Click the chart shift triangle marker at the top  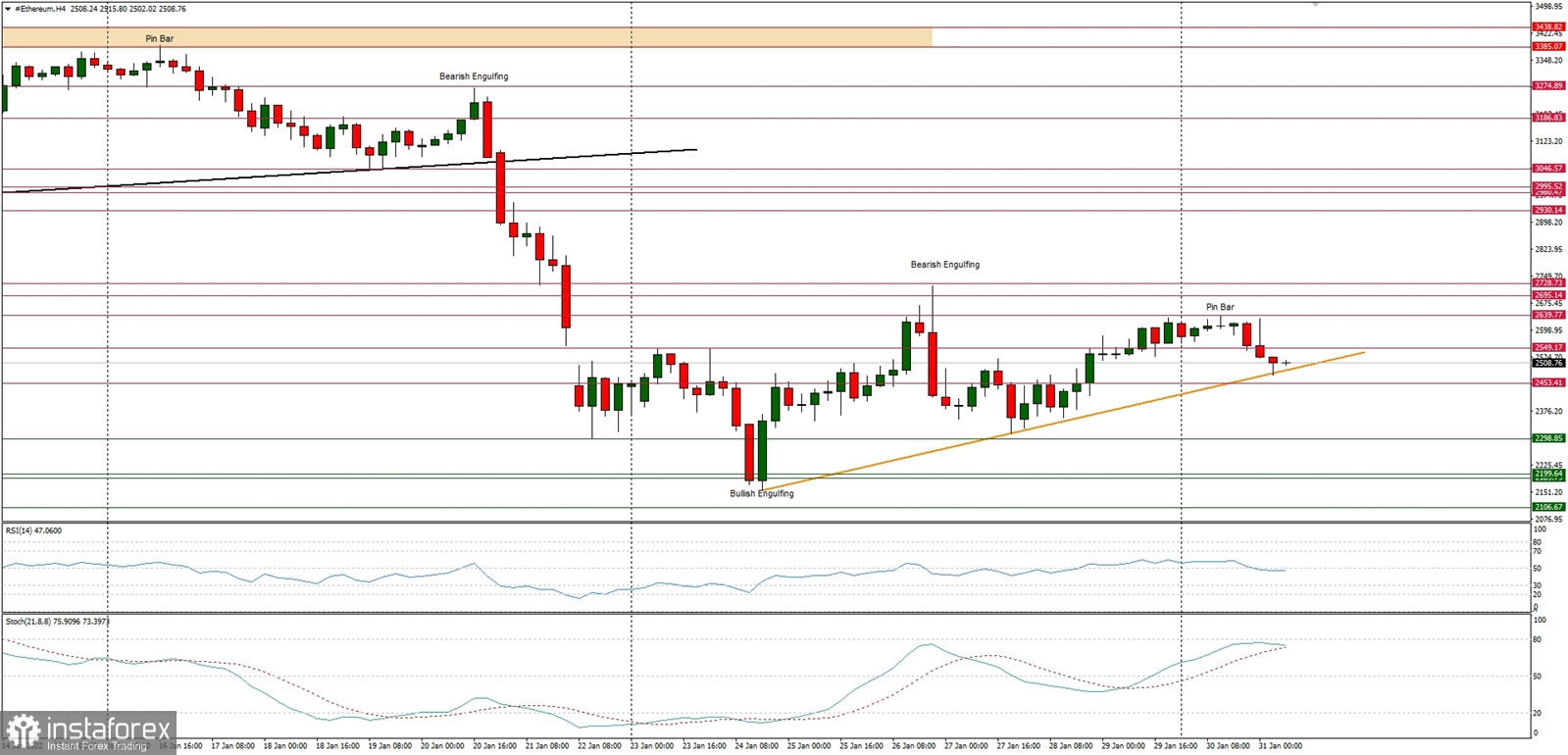tap(1316, 5)
